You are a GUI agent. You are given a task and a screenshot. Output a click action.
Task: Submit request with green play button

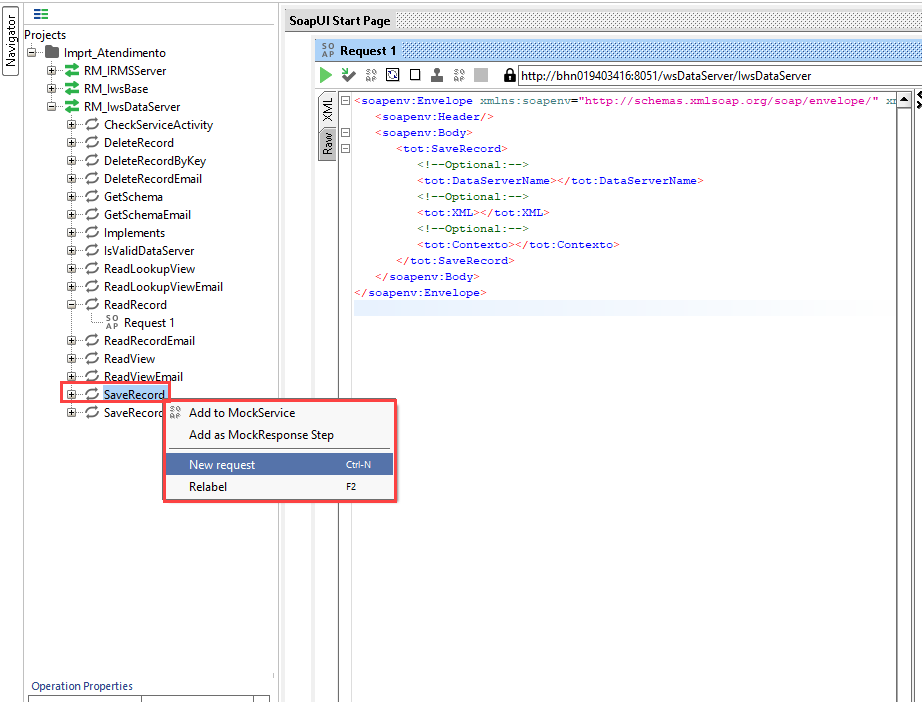click(326, 75)
